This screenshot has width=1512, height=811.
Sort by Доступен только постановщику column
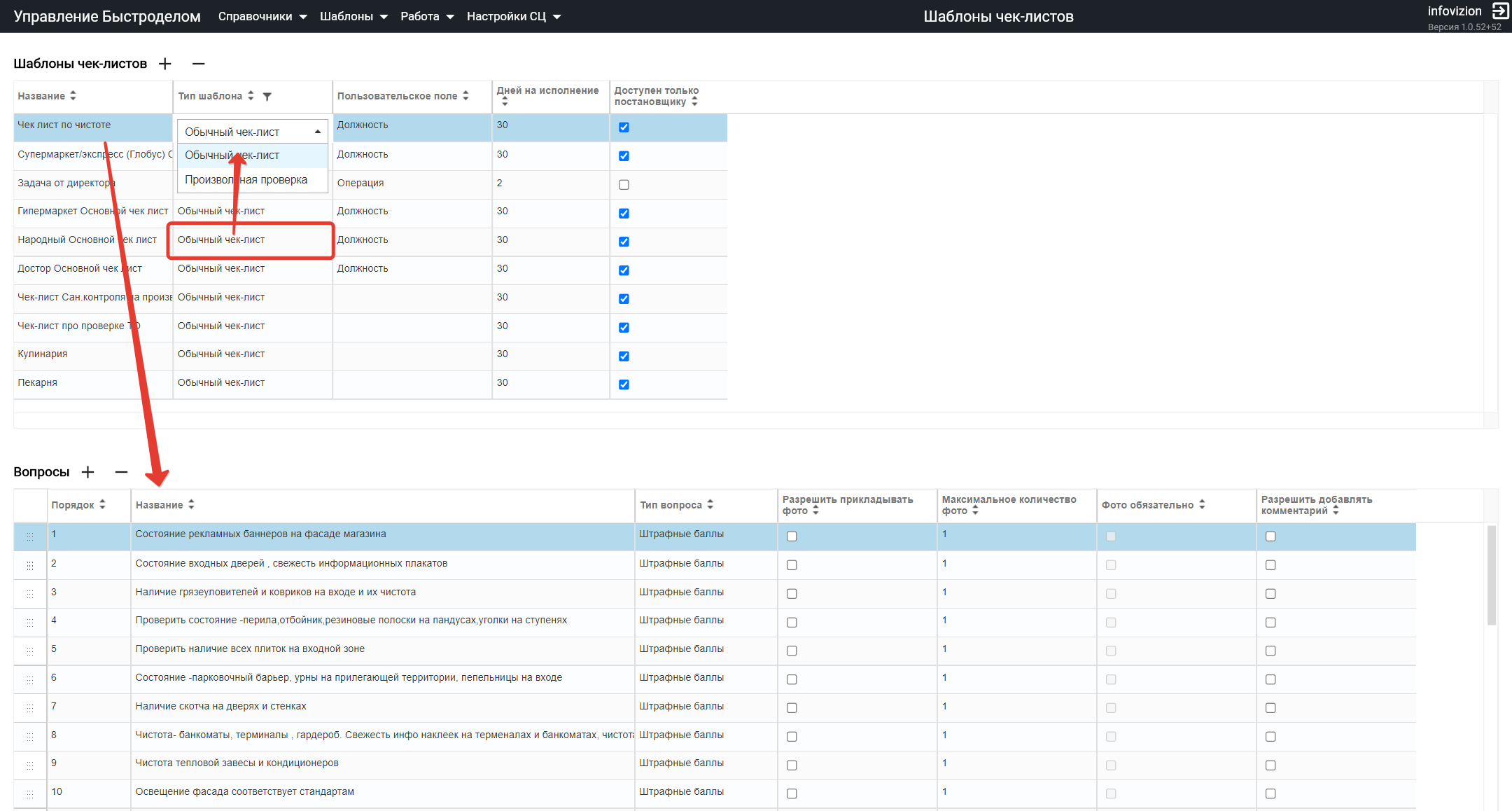click(x=694, y=102)
